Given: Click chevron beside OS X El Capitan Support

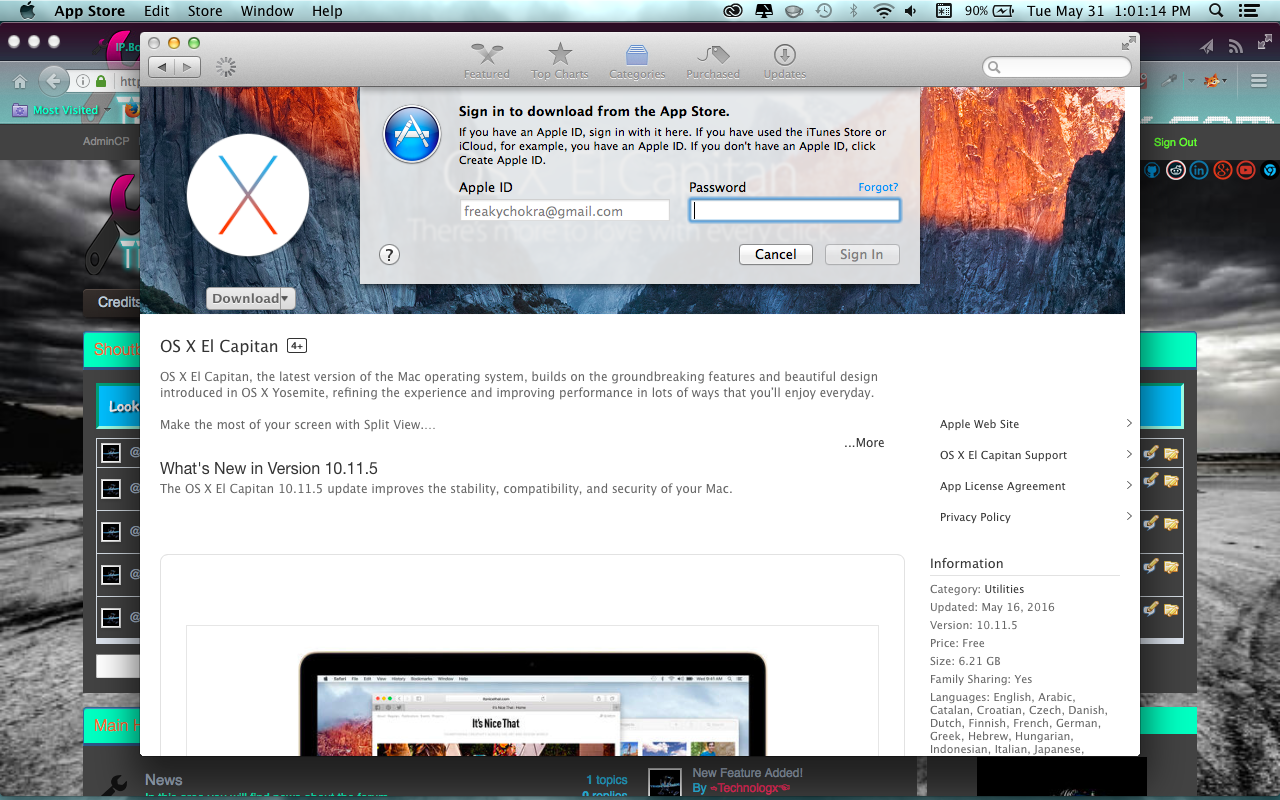Looking at the screenshot, I should [1129, 454].
